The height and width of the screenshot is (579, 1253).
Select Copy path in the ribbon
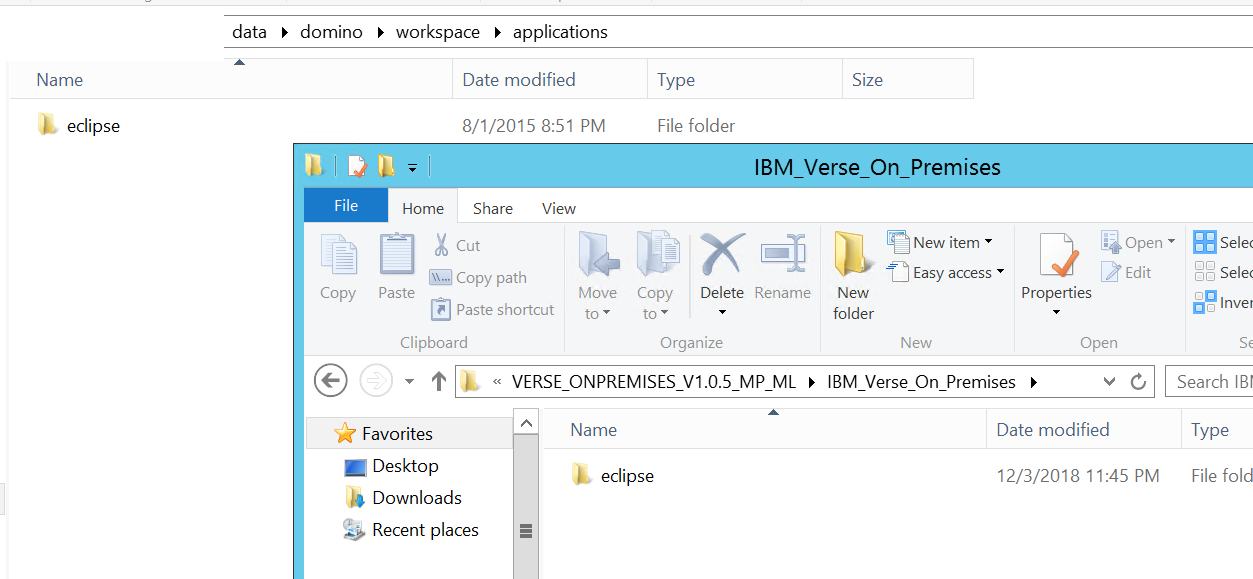(x=478, y=278)
